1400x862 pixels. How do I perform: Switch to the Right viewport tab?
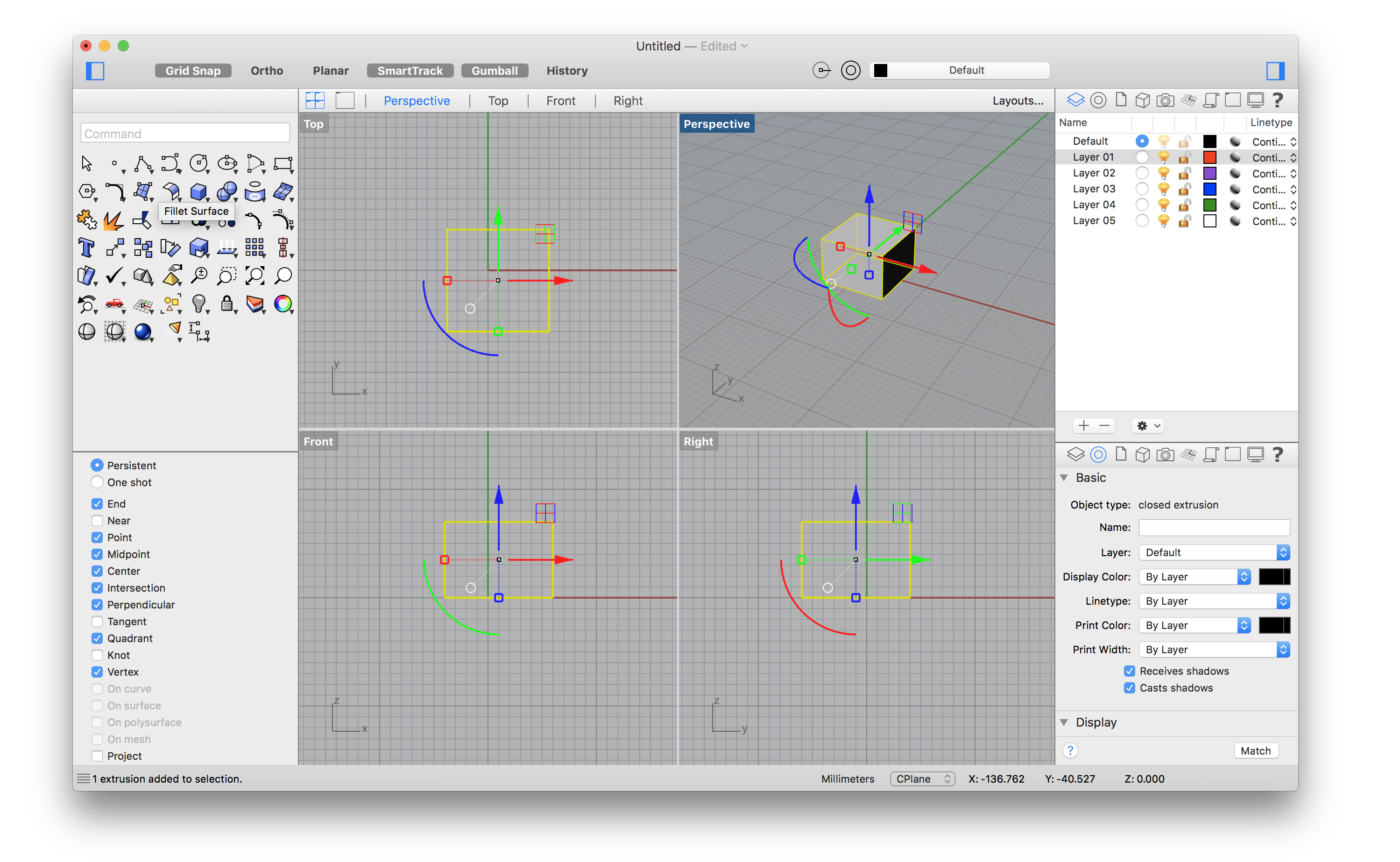(x=628, y=100)
